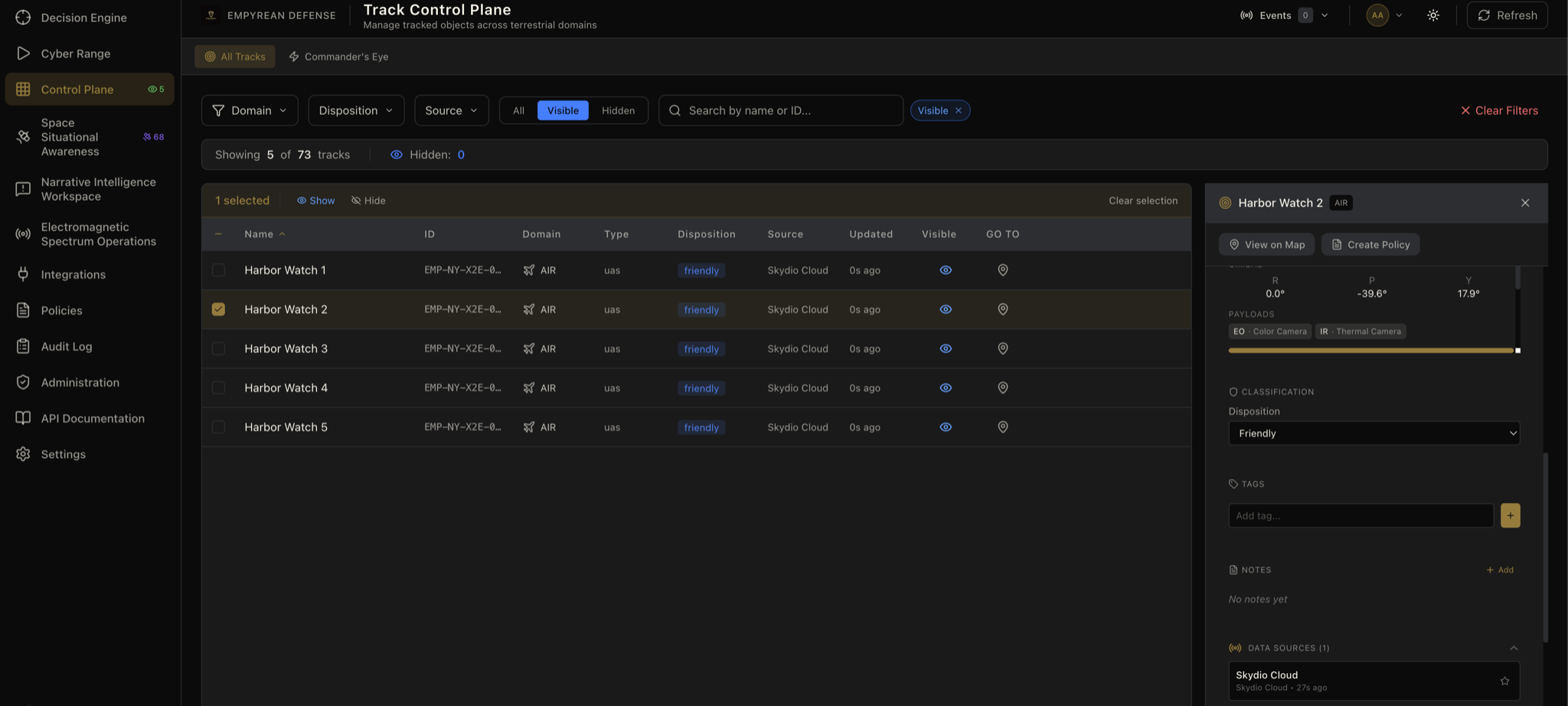This screenshot has width=1568, height=706.
Task: Open the AA user account menu
Action: coord(1384,15)
